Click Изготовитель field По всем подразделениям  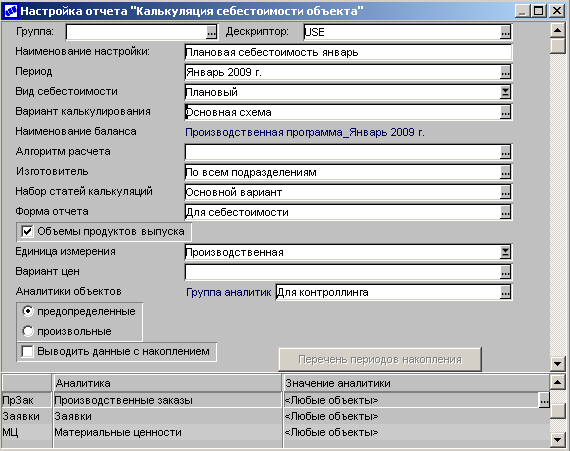343,172
